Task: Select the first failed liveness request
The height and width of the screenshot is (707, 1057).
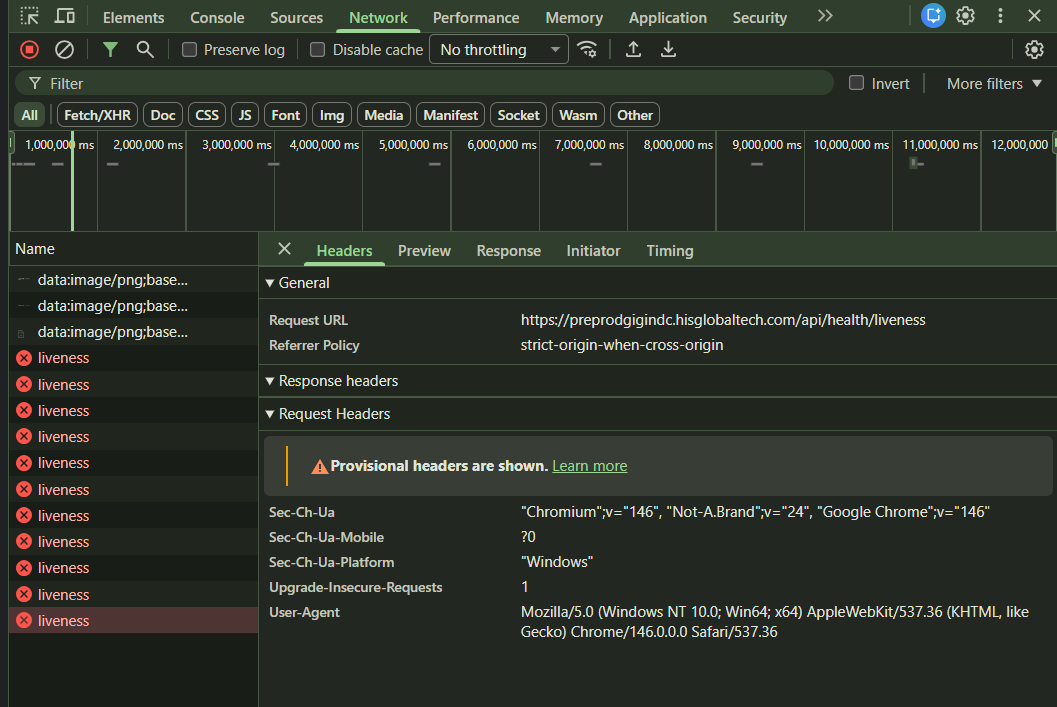Action: click(x=133, y=358)
